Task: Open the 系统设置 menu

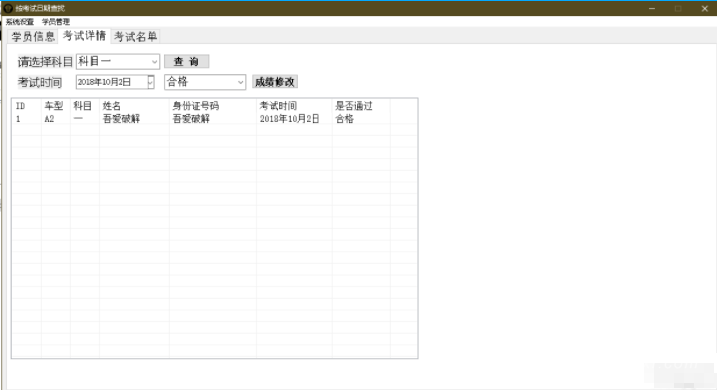Action: pos(20,21)
